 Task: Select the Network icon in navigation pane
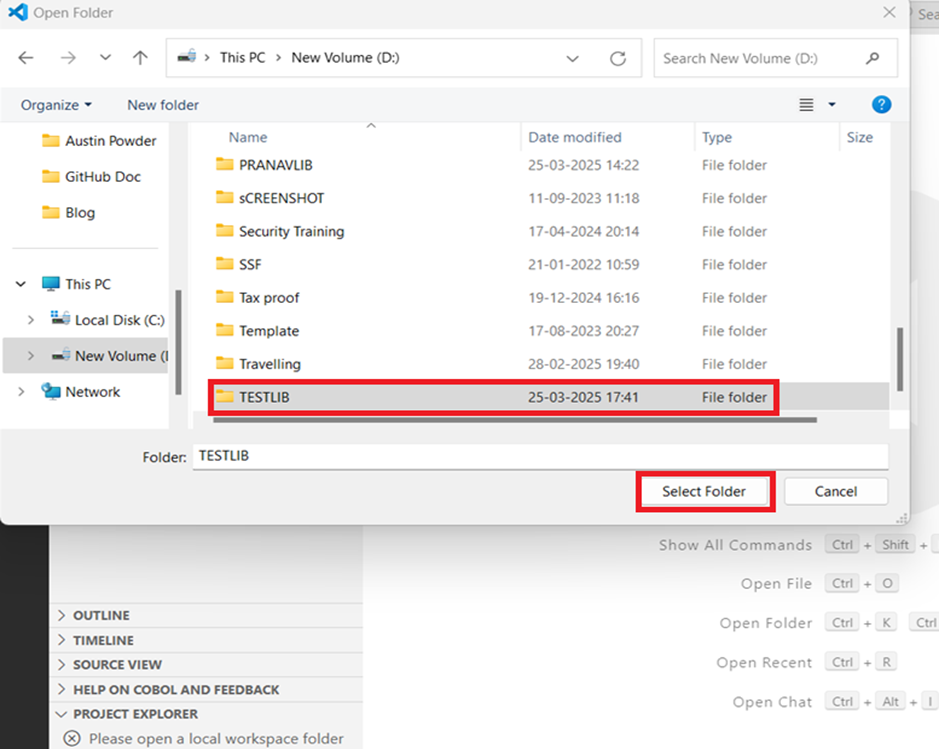[x=51, y=392]
